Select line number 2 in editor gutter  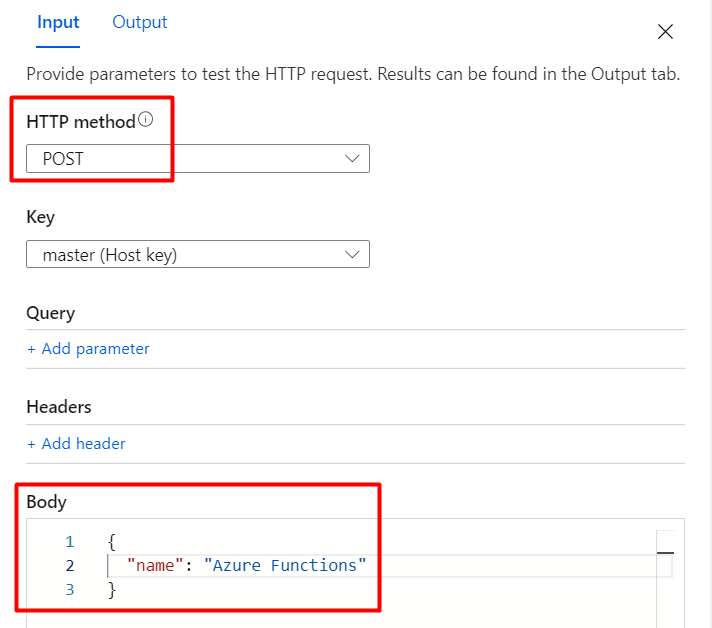70,565
